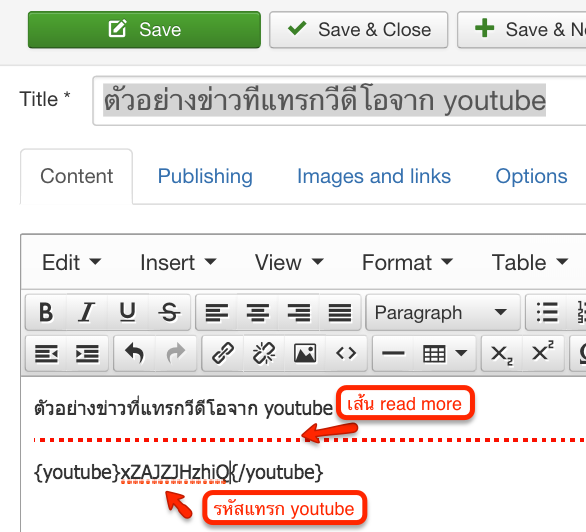Open the editor View menu
The height and width of the screenshot is (532, 586).
coord(289,262)
